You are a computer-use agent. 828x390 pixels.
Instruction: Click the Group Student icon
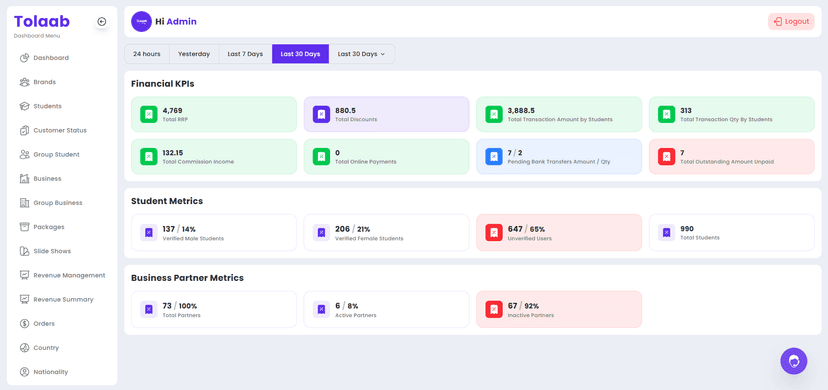click(24, 155)
